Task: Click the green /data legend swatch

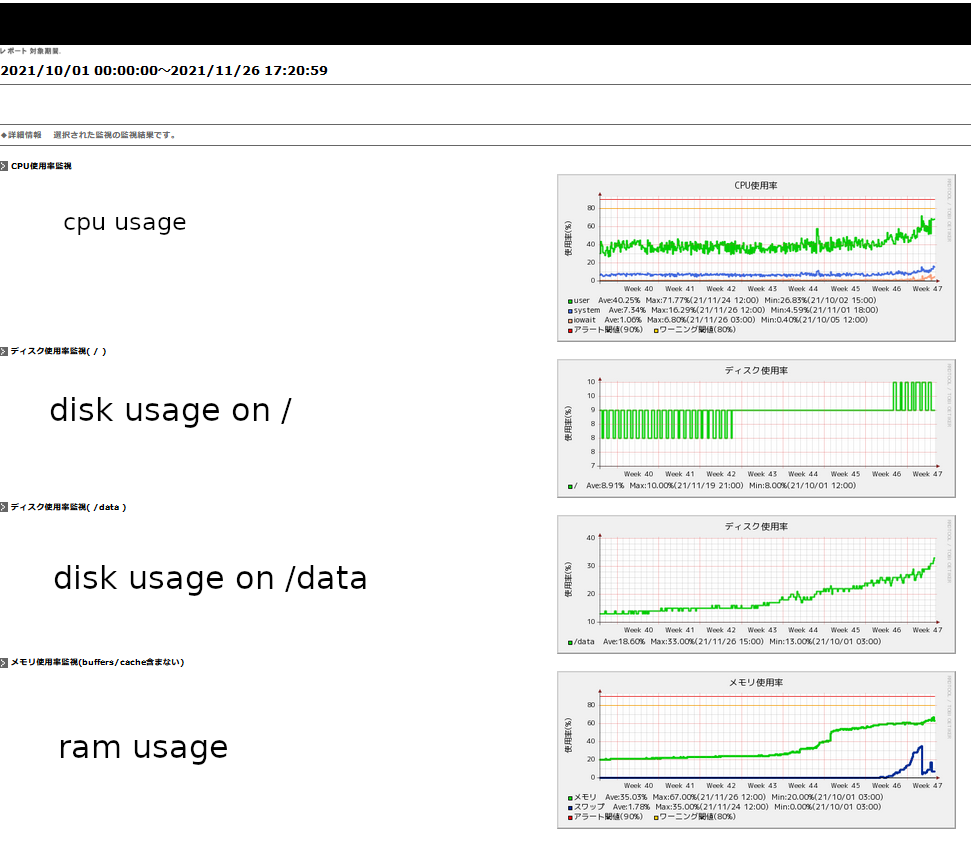Action: [x=570, y=643]
